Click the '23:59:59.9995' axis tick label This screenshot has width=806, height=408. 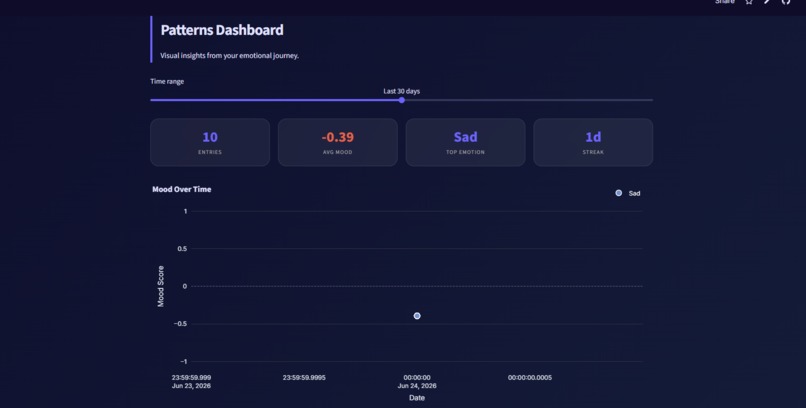pyautogui.click(x=304, y=378)
